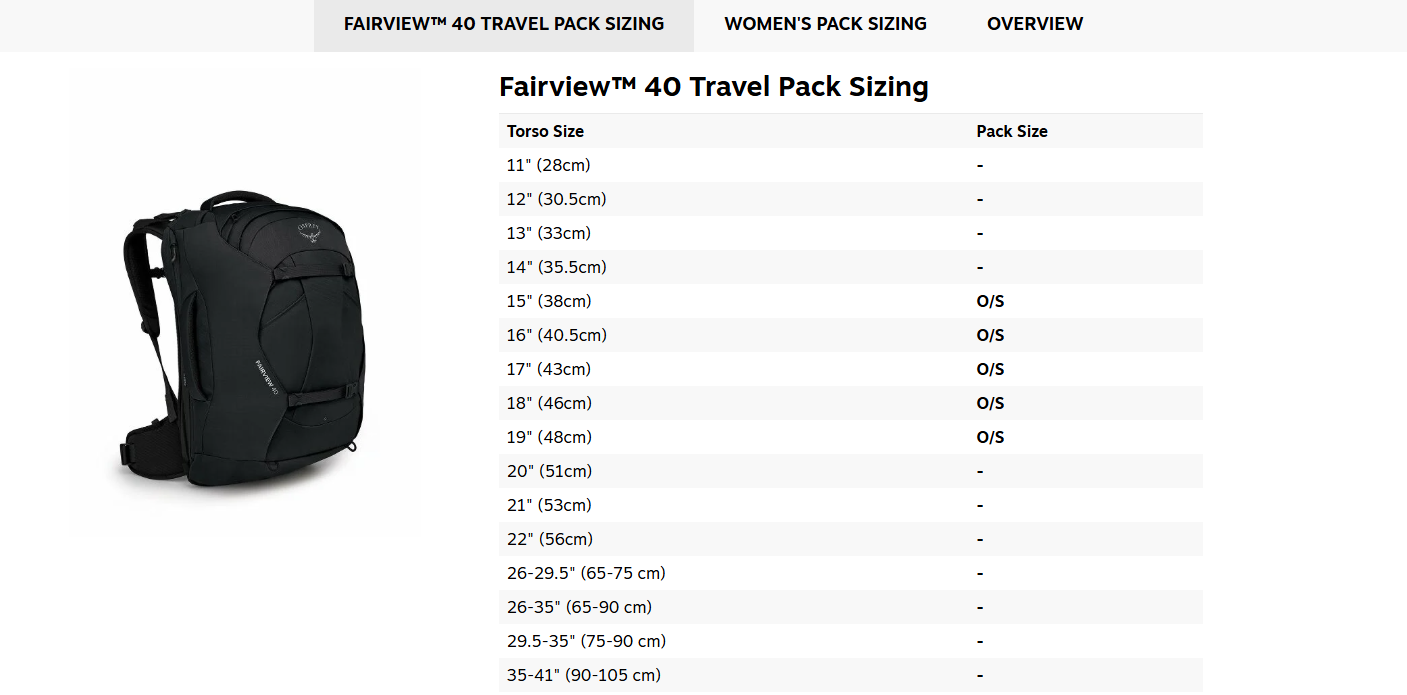This screenshot has width=1407, height=695.
Task: Select the 35-41" (90-105 cm) row
Action: [583, 675]
